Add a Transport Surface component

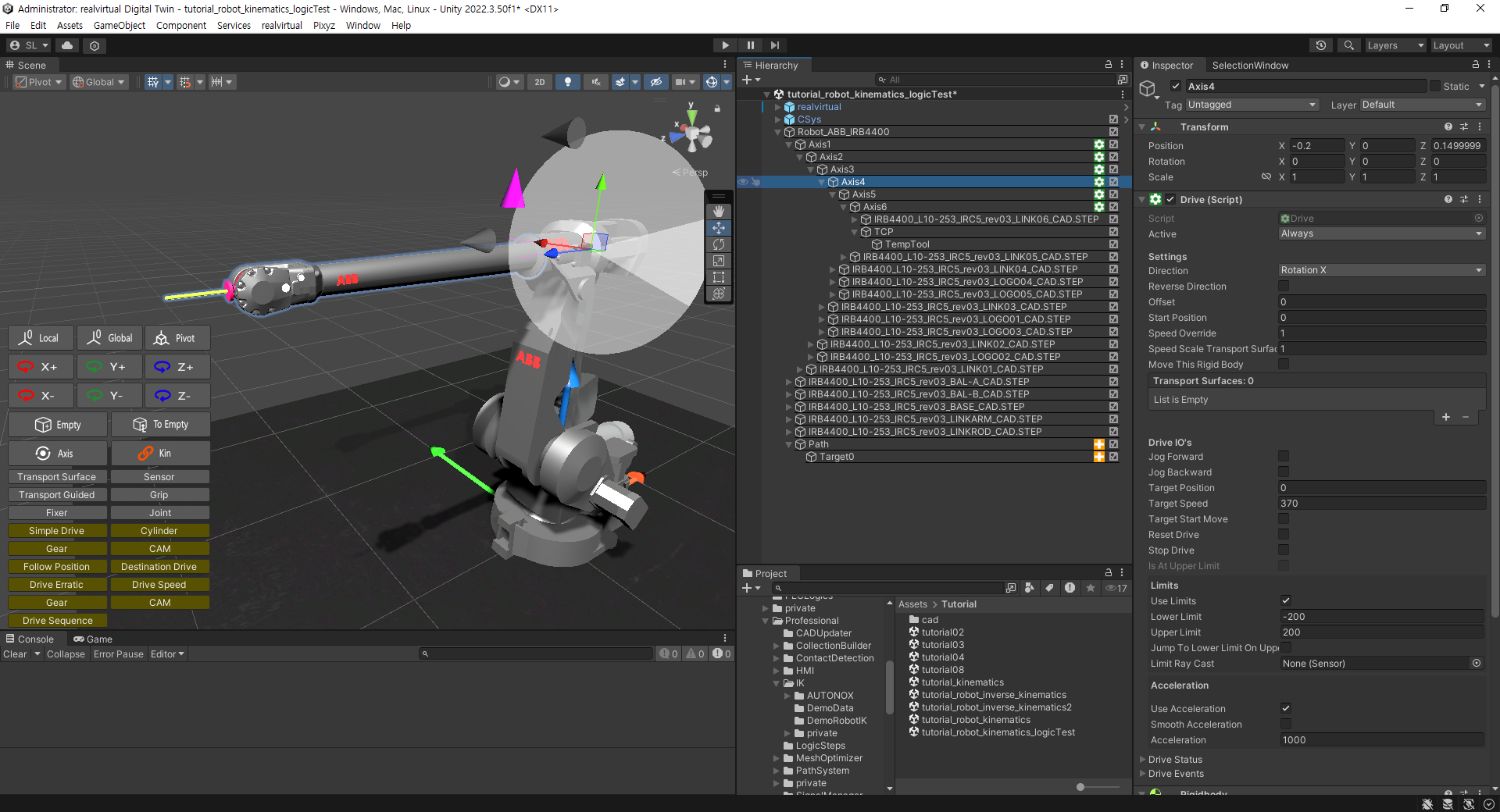[57, 477]
